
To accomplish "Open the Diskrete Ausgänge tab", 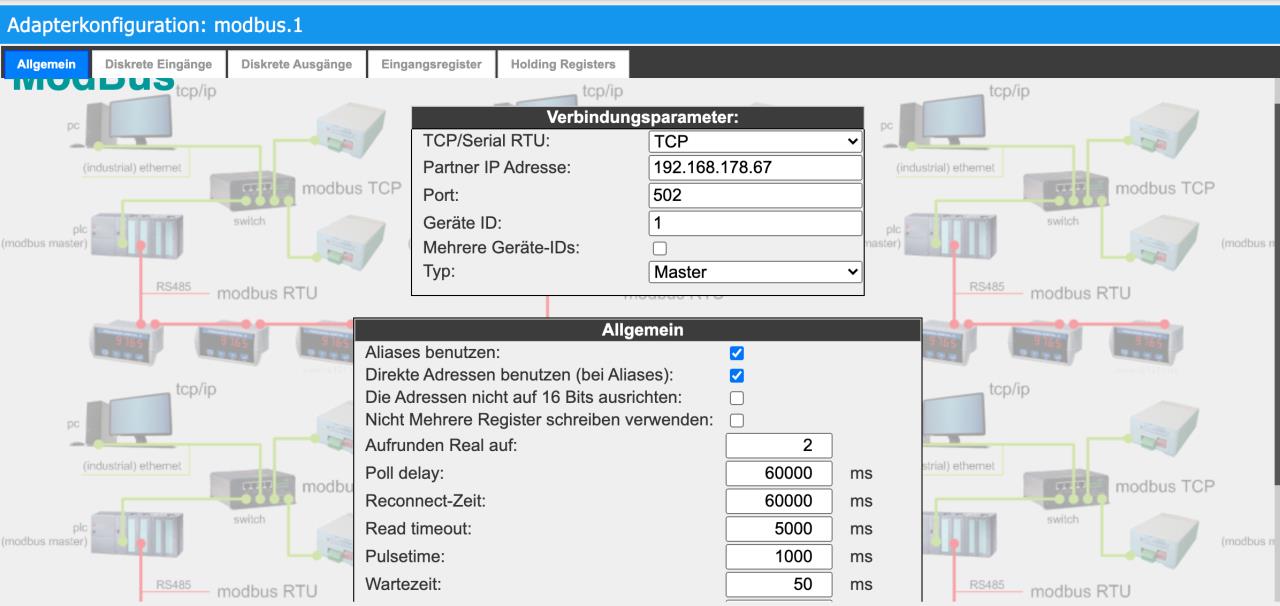I will coord(297,64).
